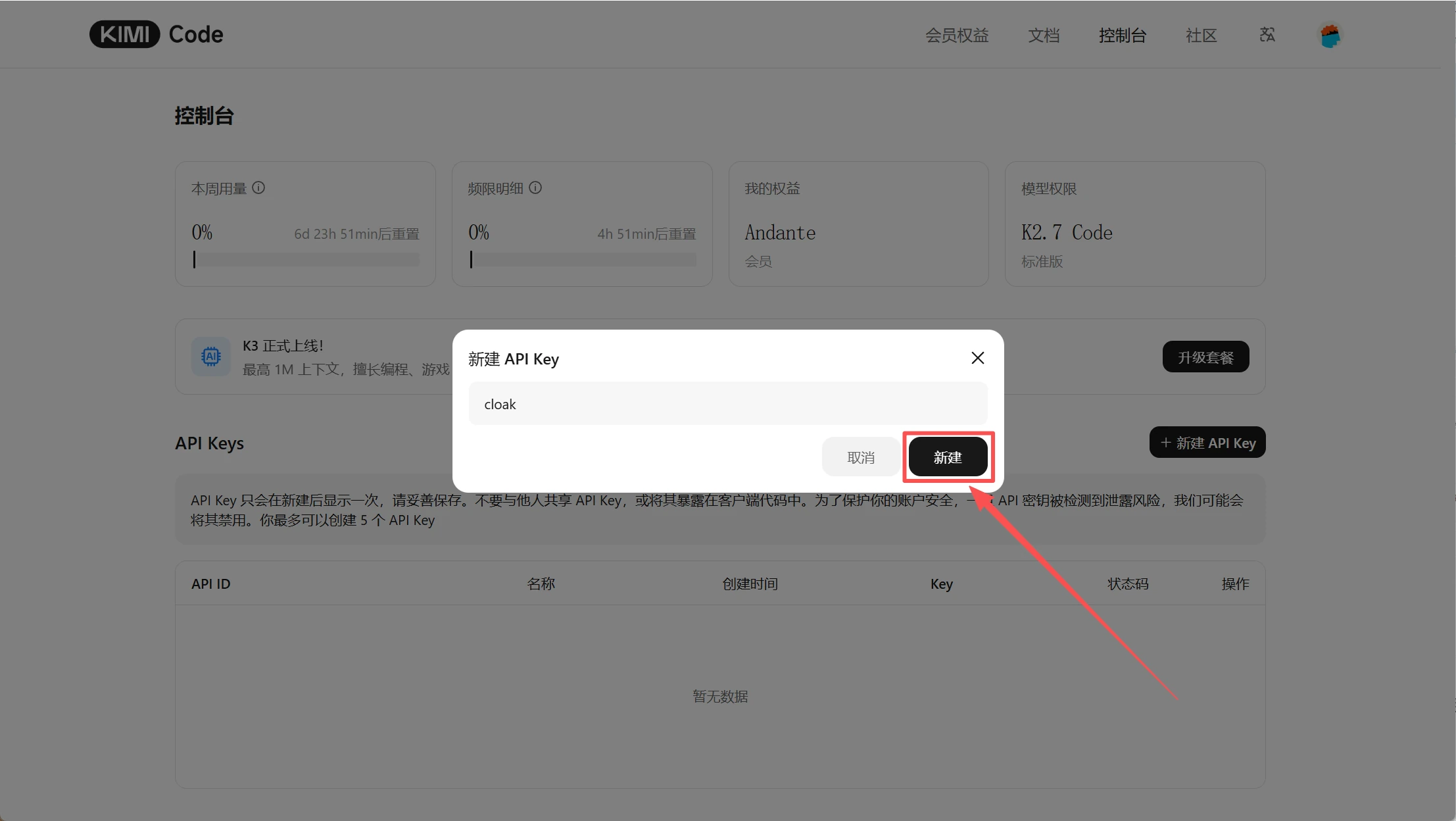The width and height of the screenshot is (1456, 821).
Task: Click the 控制台 page heading
Action: point(204,116)
